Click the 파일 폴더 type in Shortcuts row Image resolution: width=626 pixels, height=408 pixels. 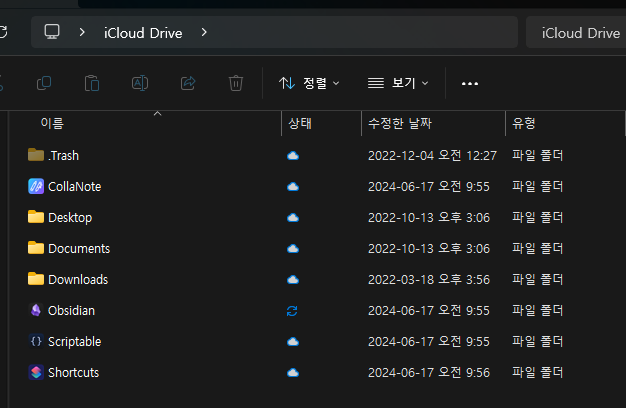tap(537, 373)
